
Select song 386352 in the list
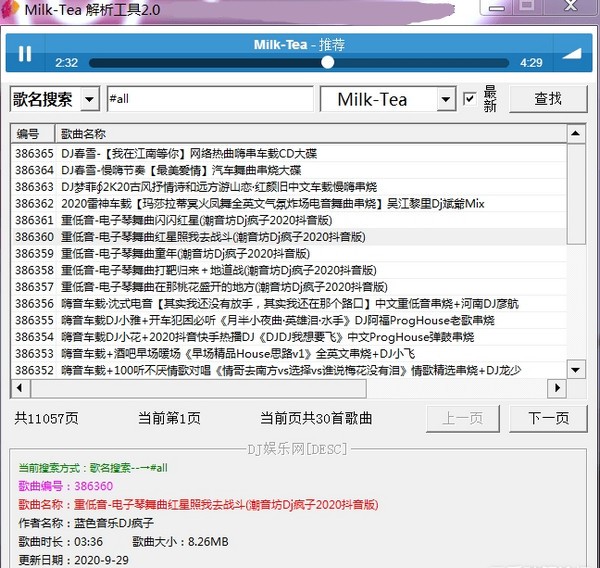click(x=200, y=369)
